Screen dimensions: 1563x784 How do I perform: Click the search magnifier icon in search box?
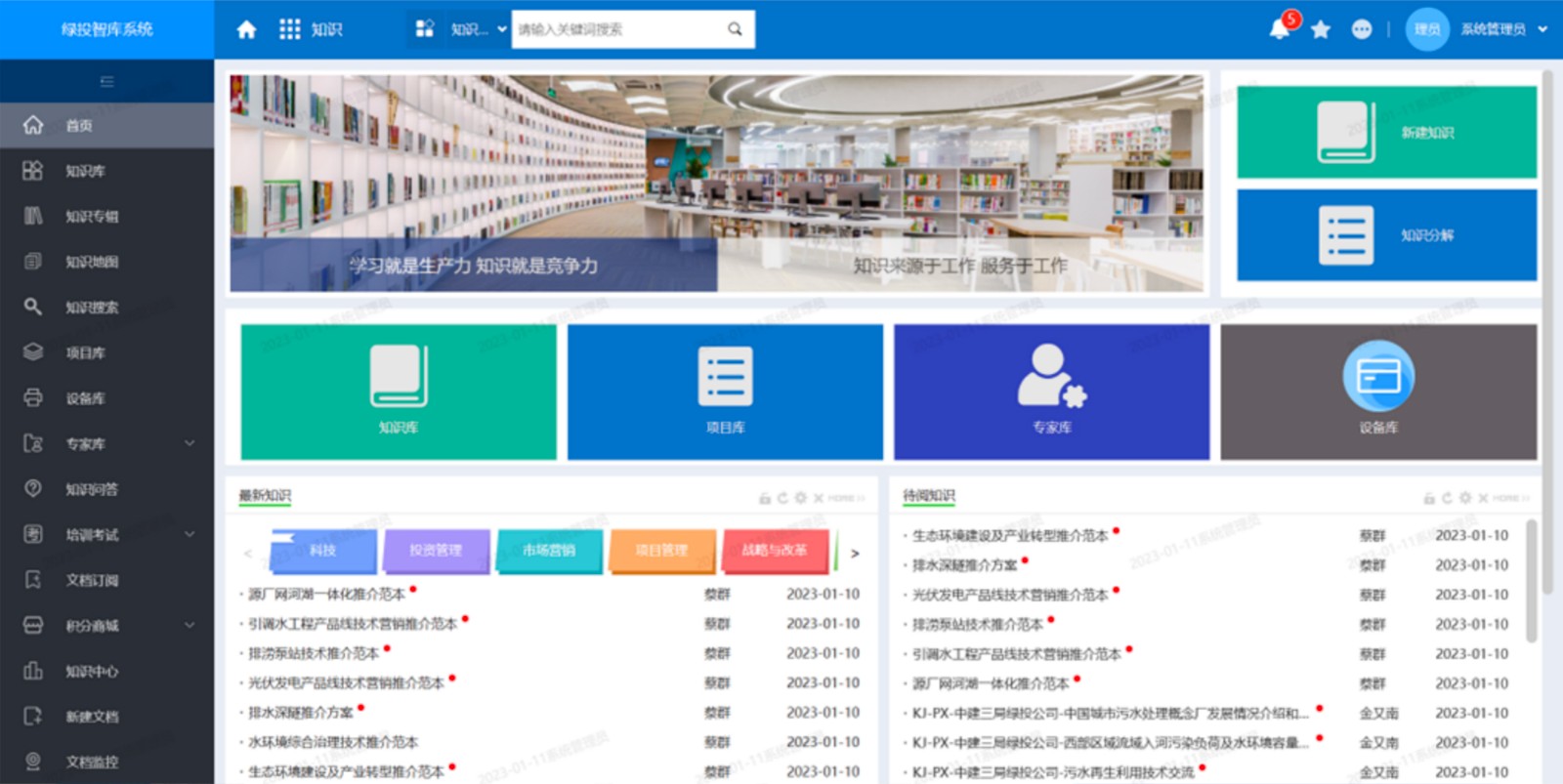point(735,29)
